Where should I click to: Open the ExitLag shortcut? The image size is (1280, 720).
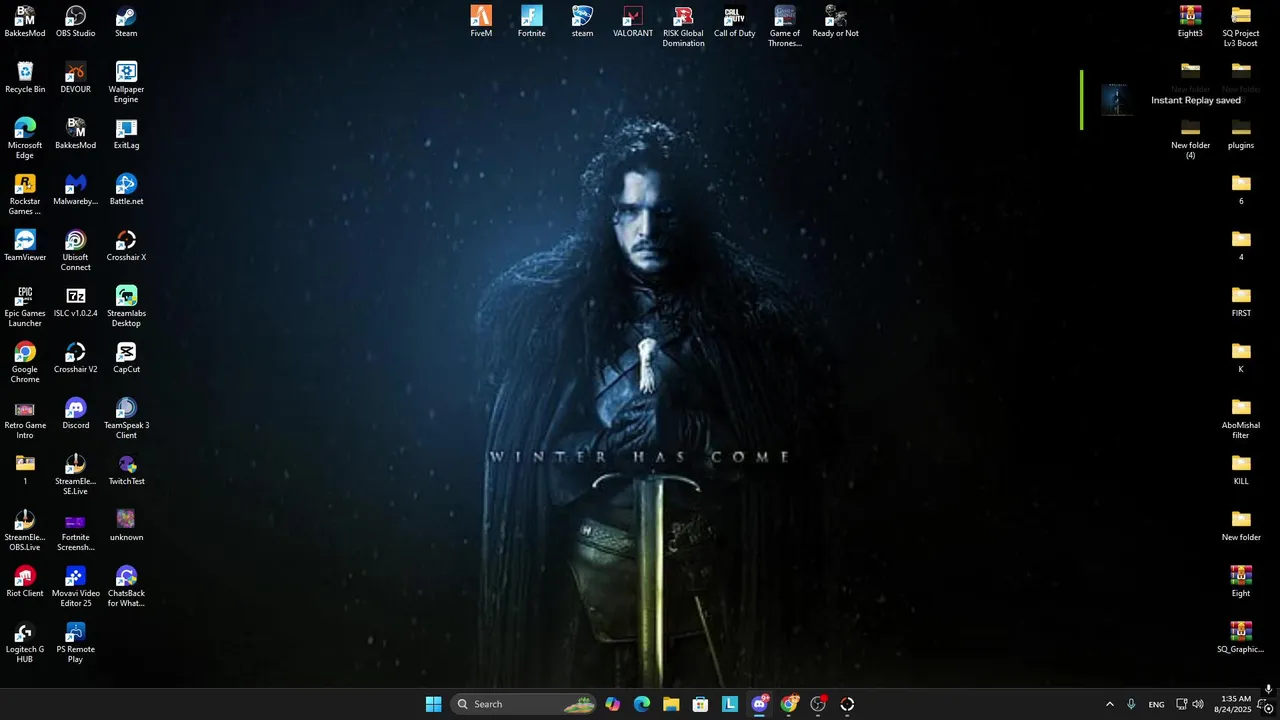(x=126, y=134)
